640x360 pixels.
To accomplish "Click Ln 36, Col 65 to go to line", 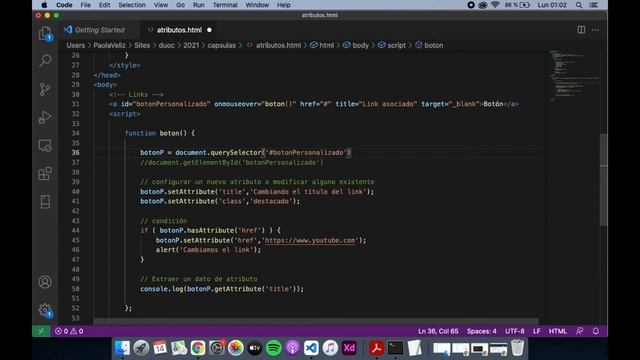I will tap(438, 331).
